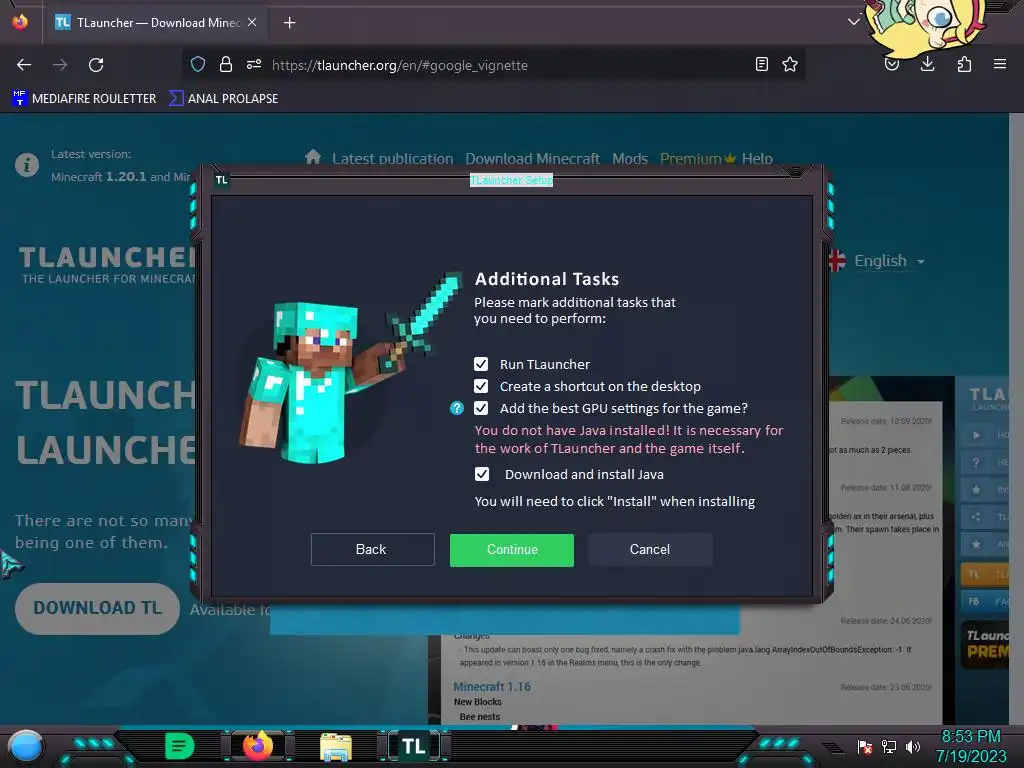Toggle reader view icon
The width and height of the screenshot is (1024, 768).
[761, 65]
